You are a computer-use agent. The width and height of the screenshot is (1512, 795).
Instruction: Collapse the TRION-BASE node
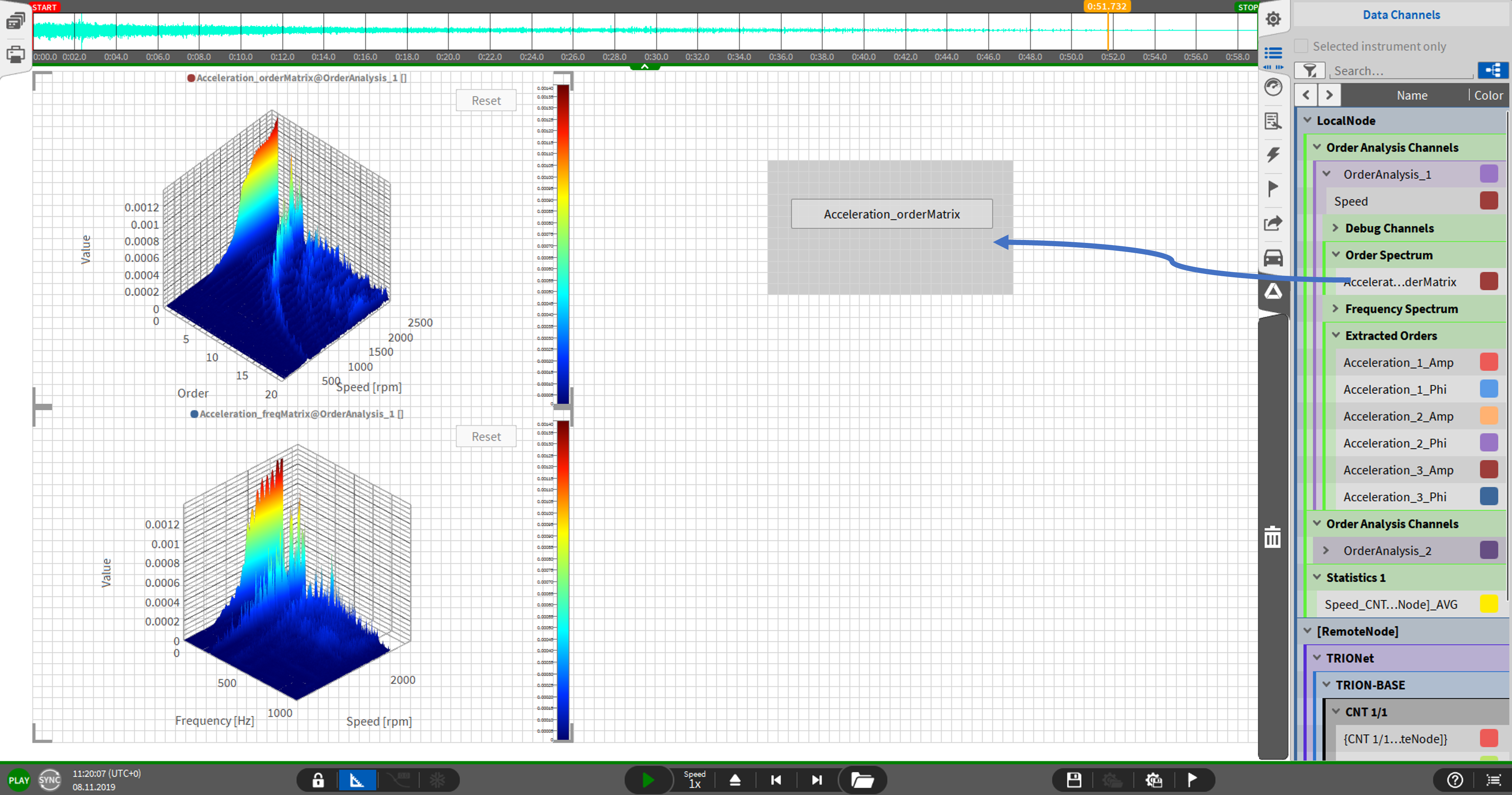click(1327, 685)
